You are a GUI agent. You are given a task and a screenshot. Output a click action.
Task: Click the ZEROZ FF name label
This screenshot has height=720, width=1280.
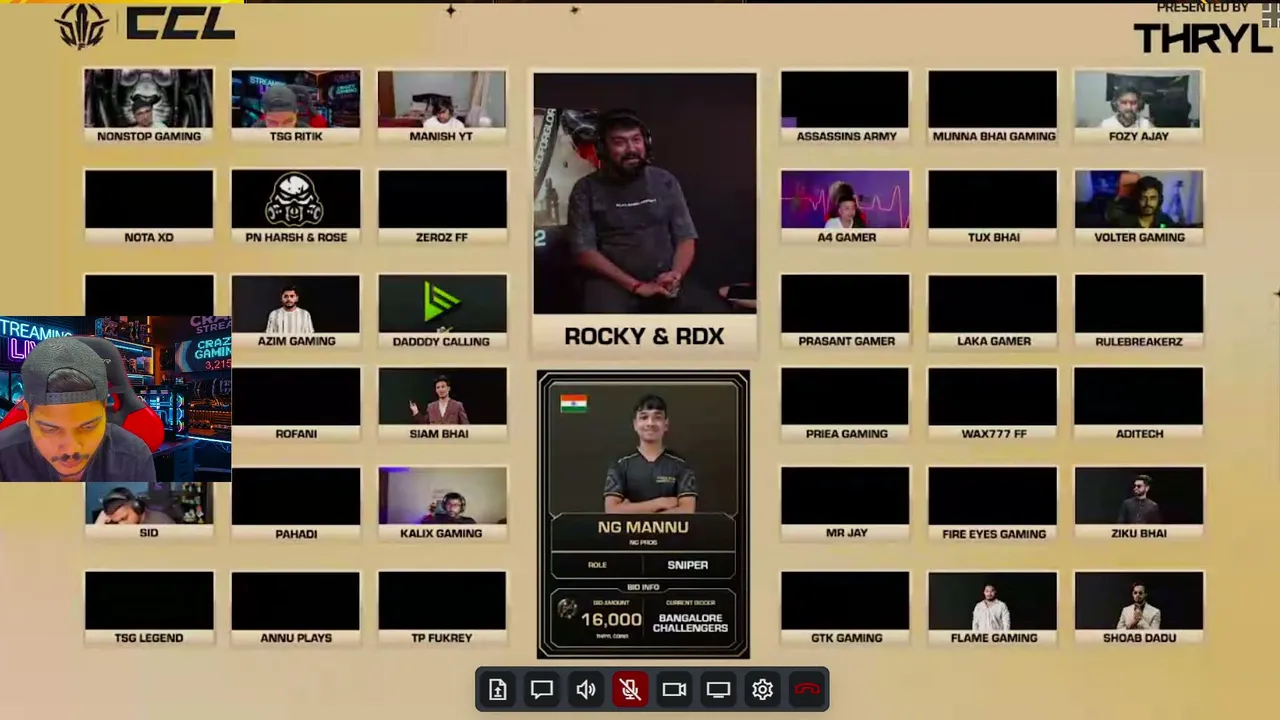(x=442, y=237)
